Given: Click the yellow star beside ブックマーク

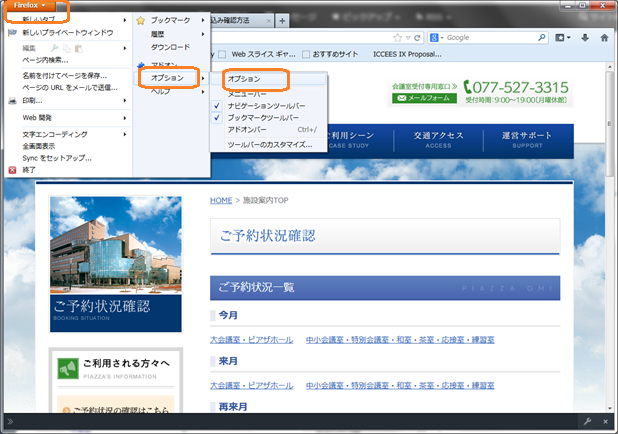Looking at the screenshot, I should point(140,20).
